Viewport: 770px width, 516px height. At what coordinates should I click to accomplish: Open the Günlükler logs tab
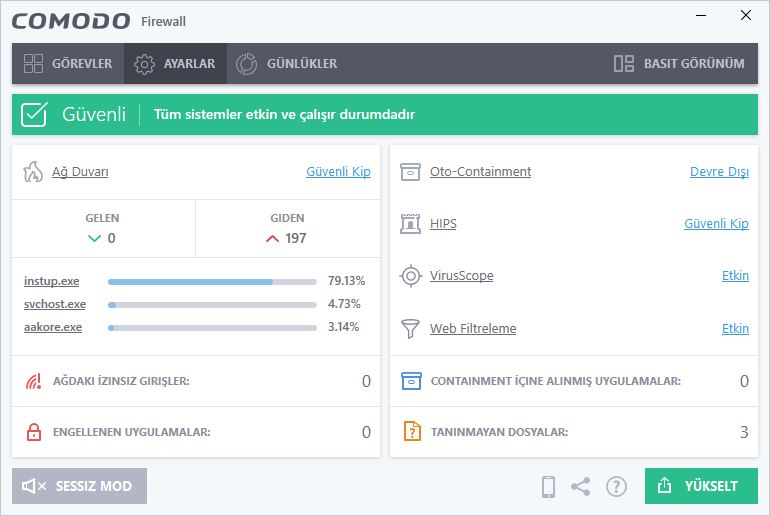click(x=287, y=63)
